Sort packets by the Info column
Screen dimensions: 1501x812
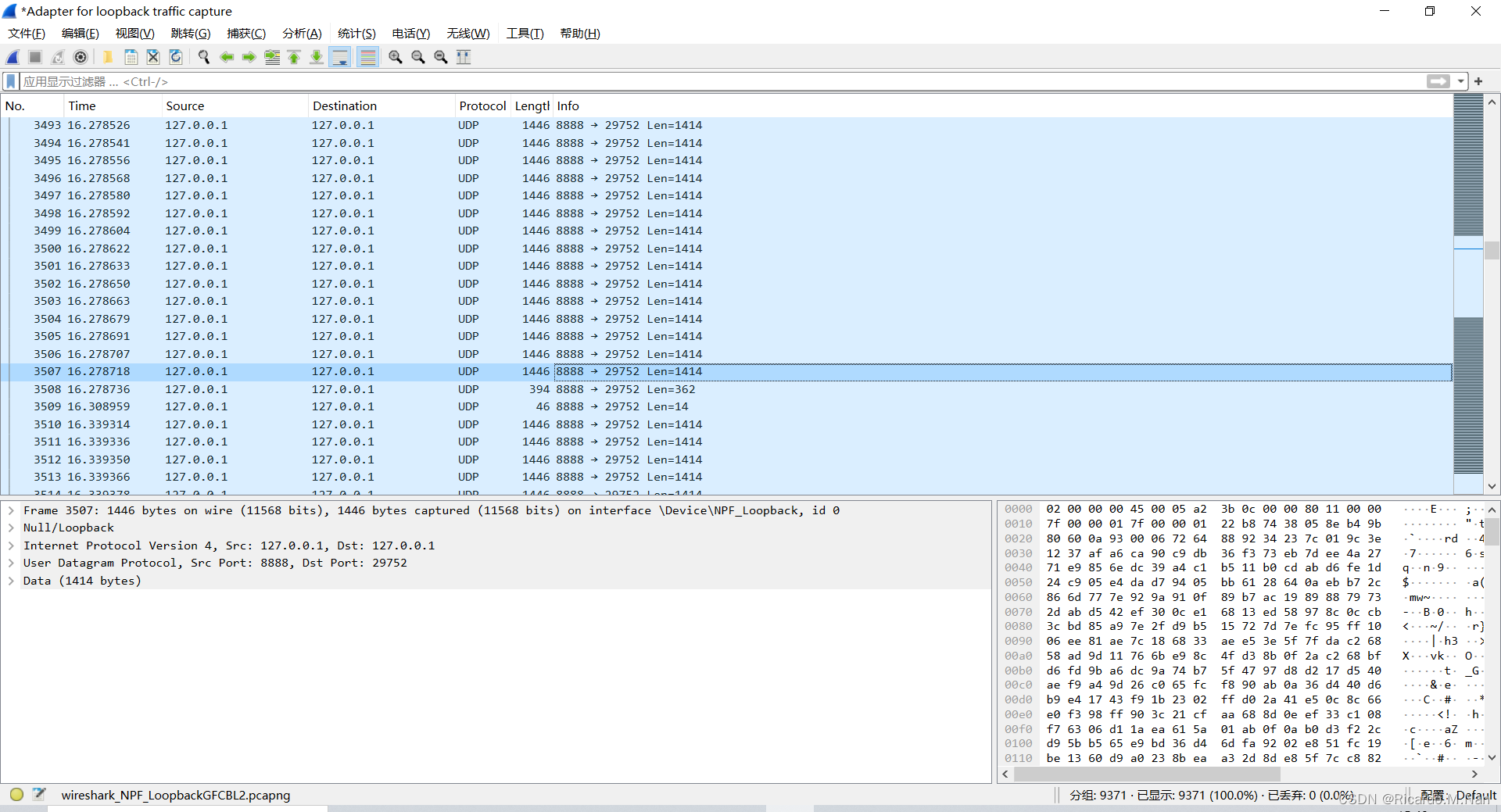point(1002,106)
